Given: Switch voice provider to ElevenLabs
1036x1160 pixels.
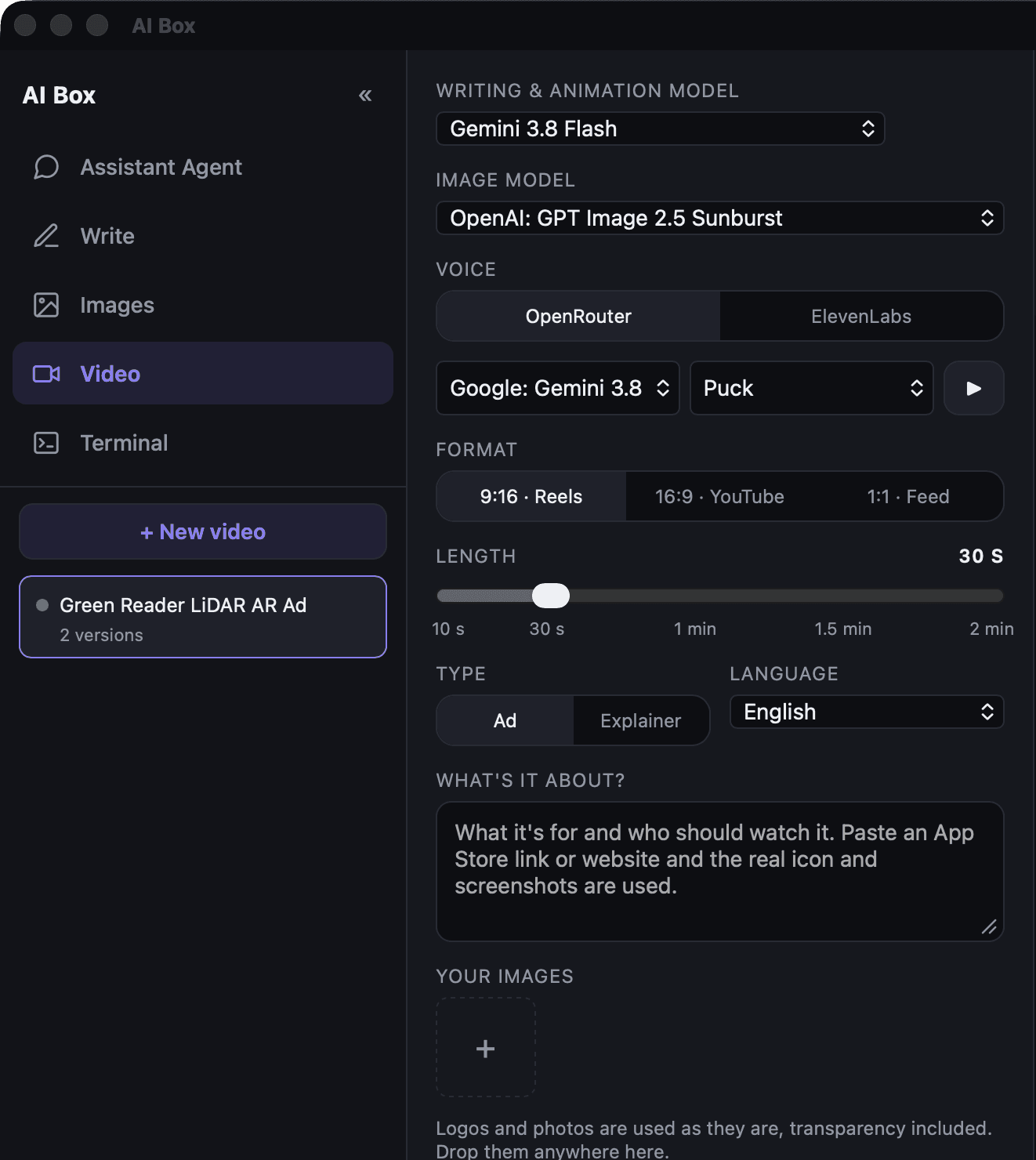Looking at the screenshot, I should point(861,316).
